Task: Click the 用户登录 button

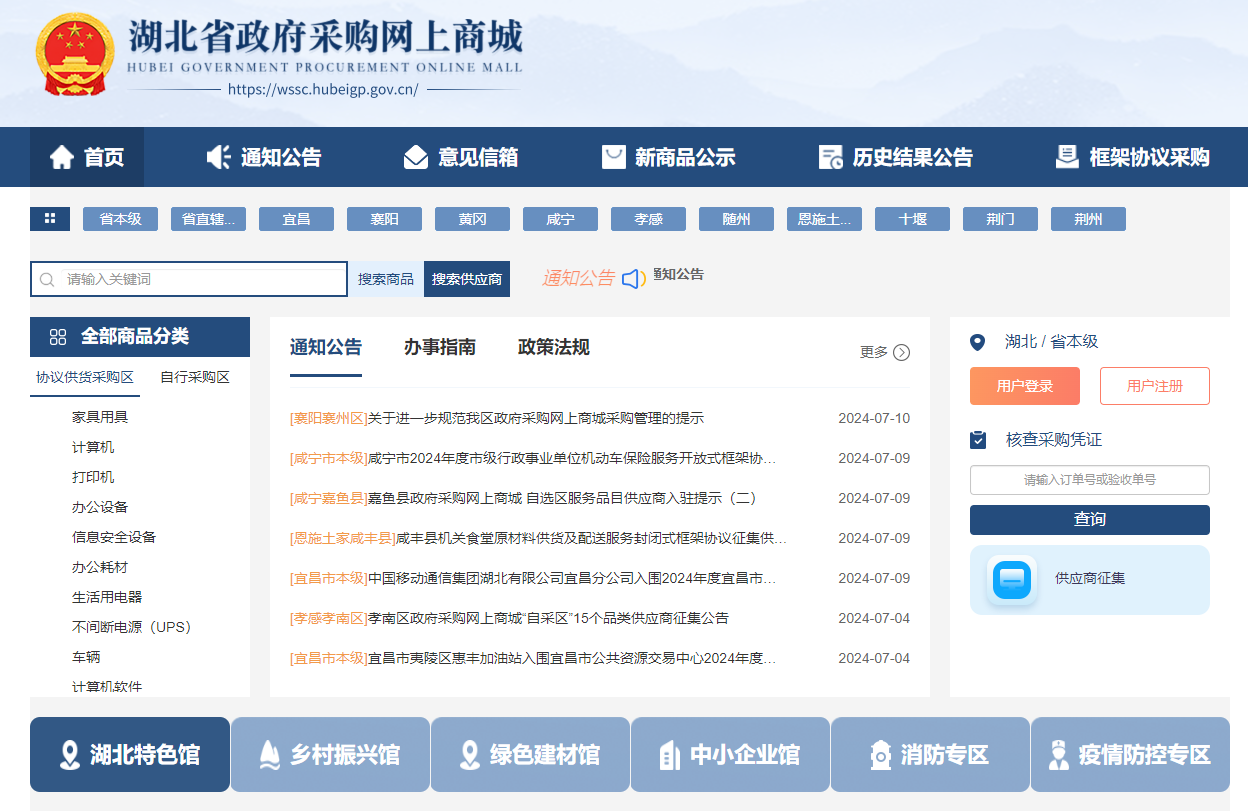Action: [1024, 385]
